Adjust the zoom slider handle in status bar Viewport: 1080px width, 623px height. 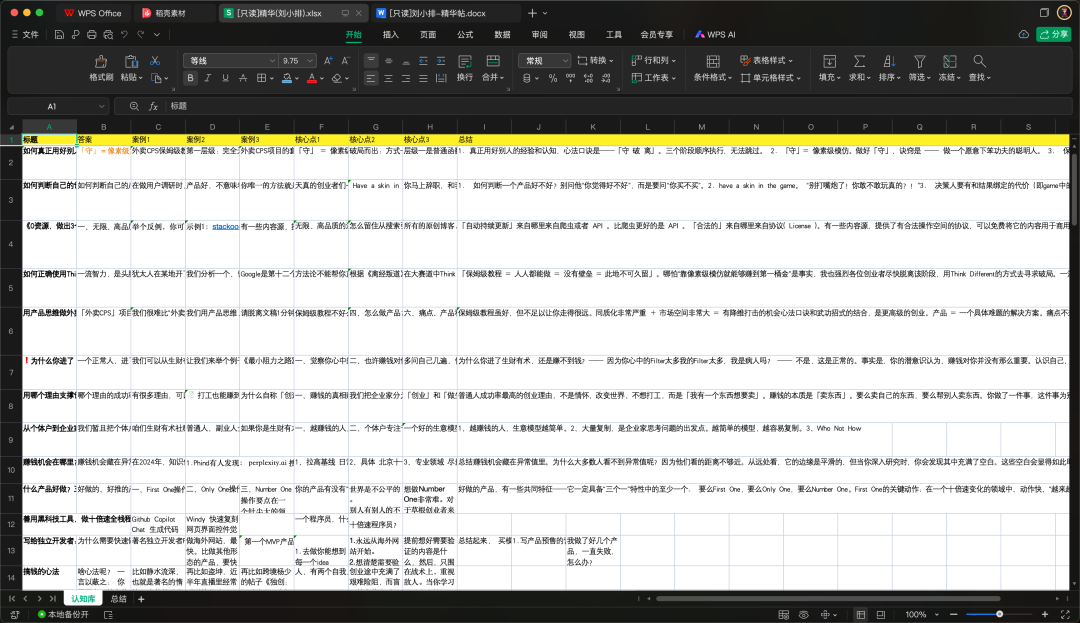pos(999,614)
